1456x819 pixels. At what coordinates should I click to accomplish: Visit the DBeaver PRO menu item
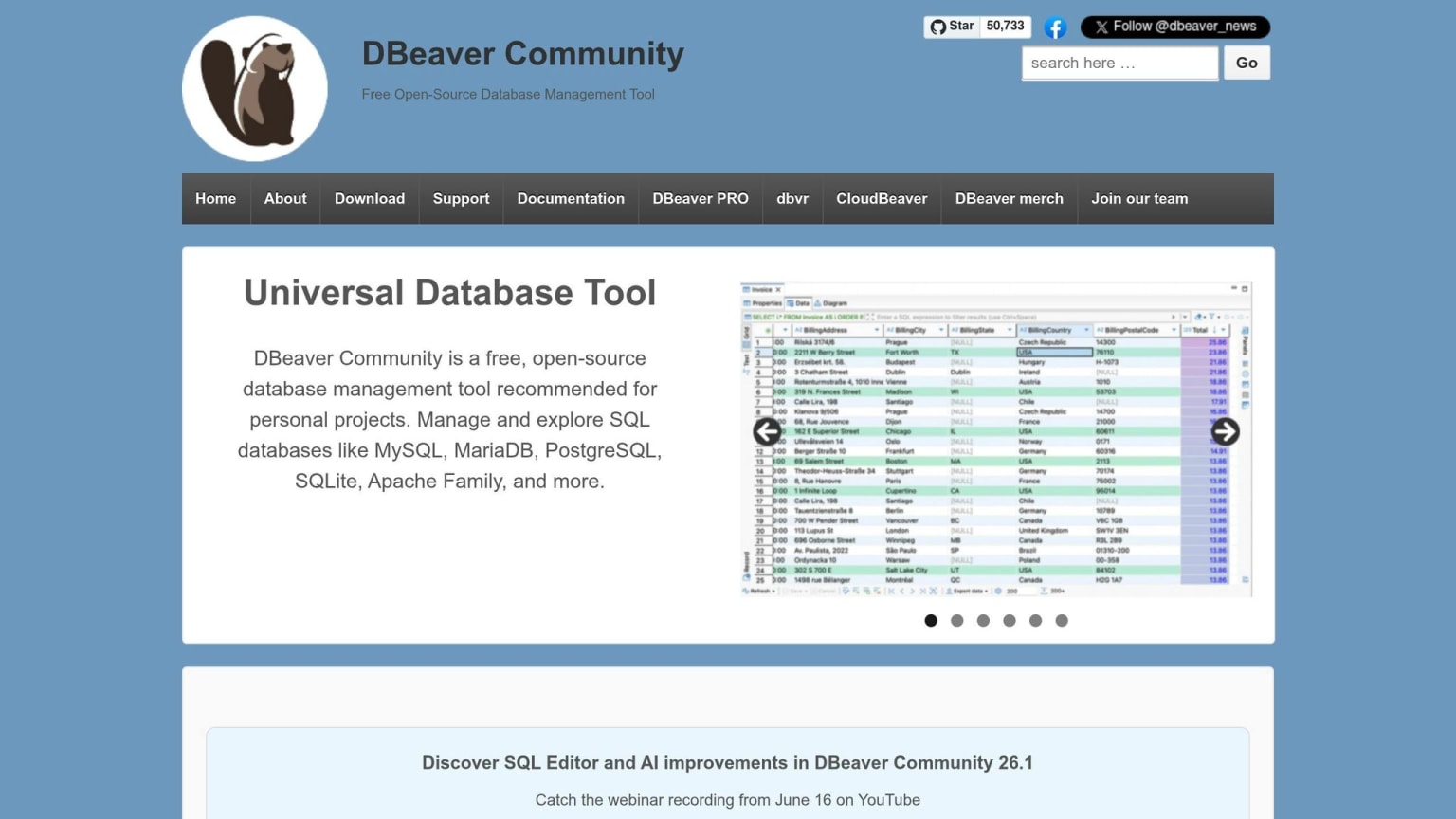701,198
